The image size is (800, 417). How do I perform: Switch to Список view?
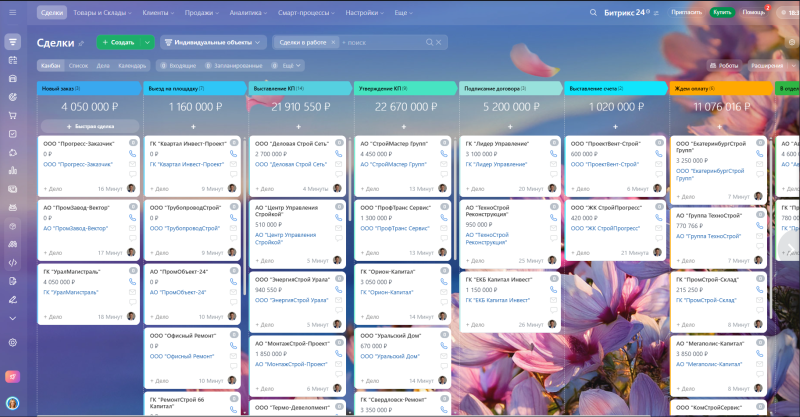(78, 65)
